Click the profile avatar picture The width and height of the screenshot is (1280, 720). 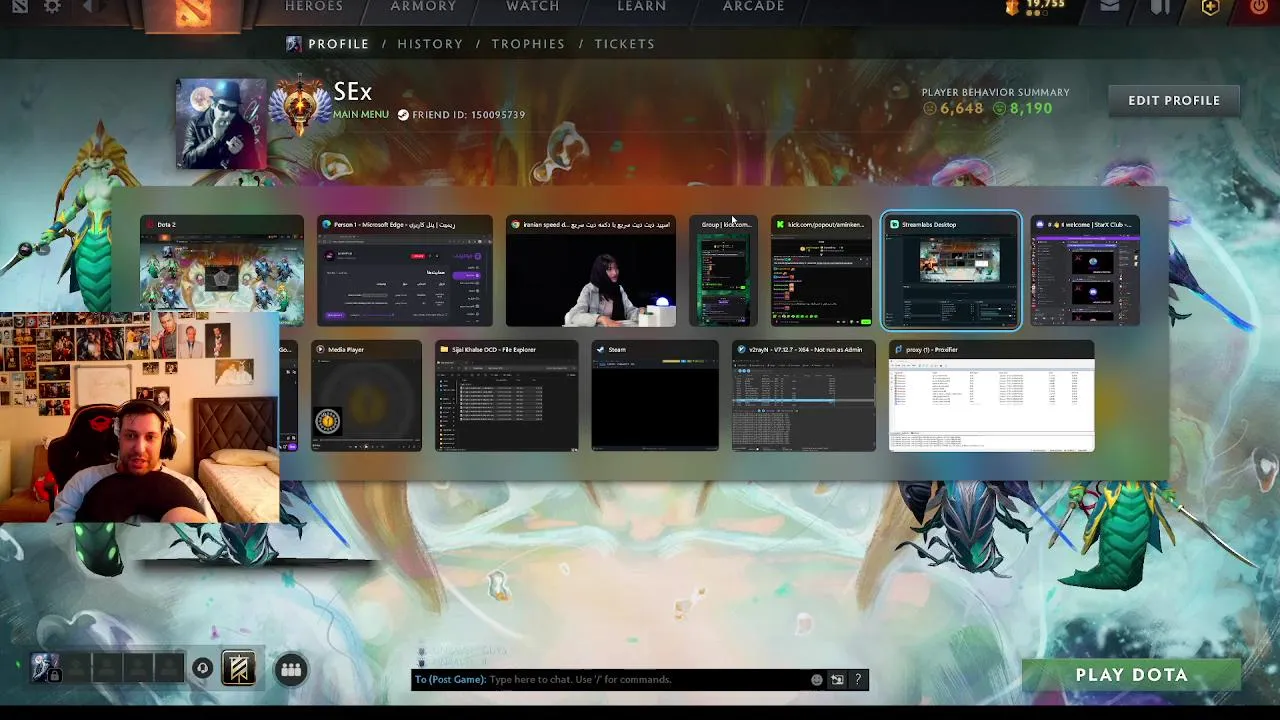221,124
